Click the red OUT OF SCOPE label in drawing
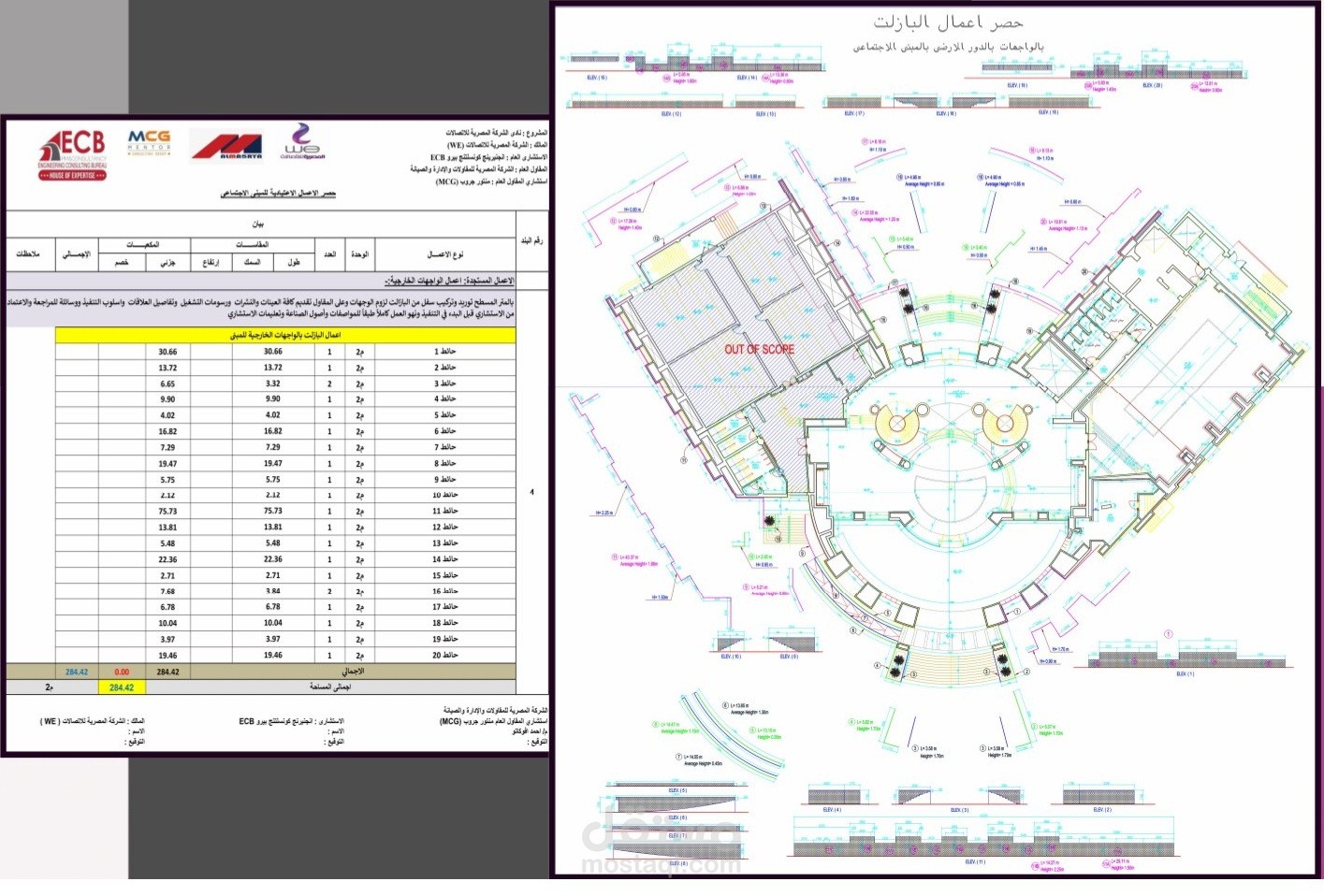This screenshot has height=896, width=1324. coord(759,349)
